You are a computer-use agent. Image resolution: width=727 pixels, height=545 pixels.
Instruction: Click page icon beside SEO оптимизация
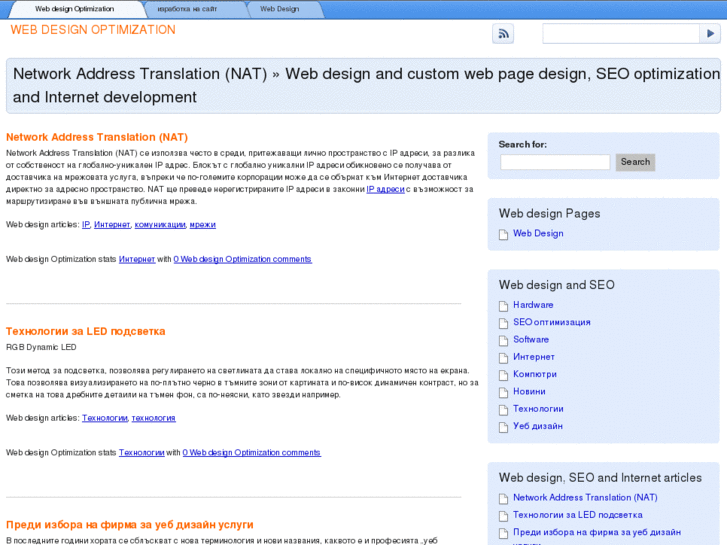pos(503,323)
